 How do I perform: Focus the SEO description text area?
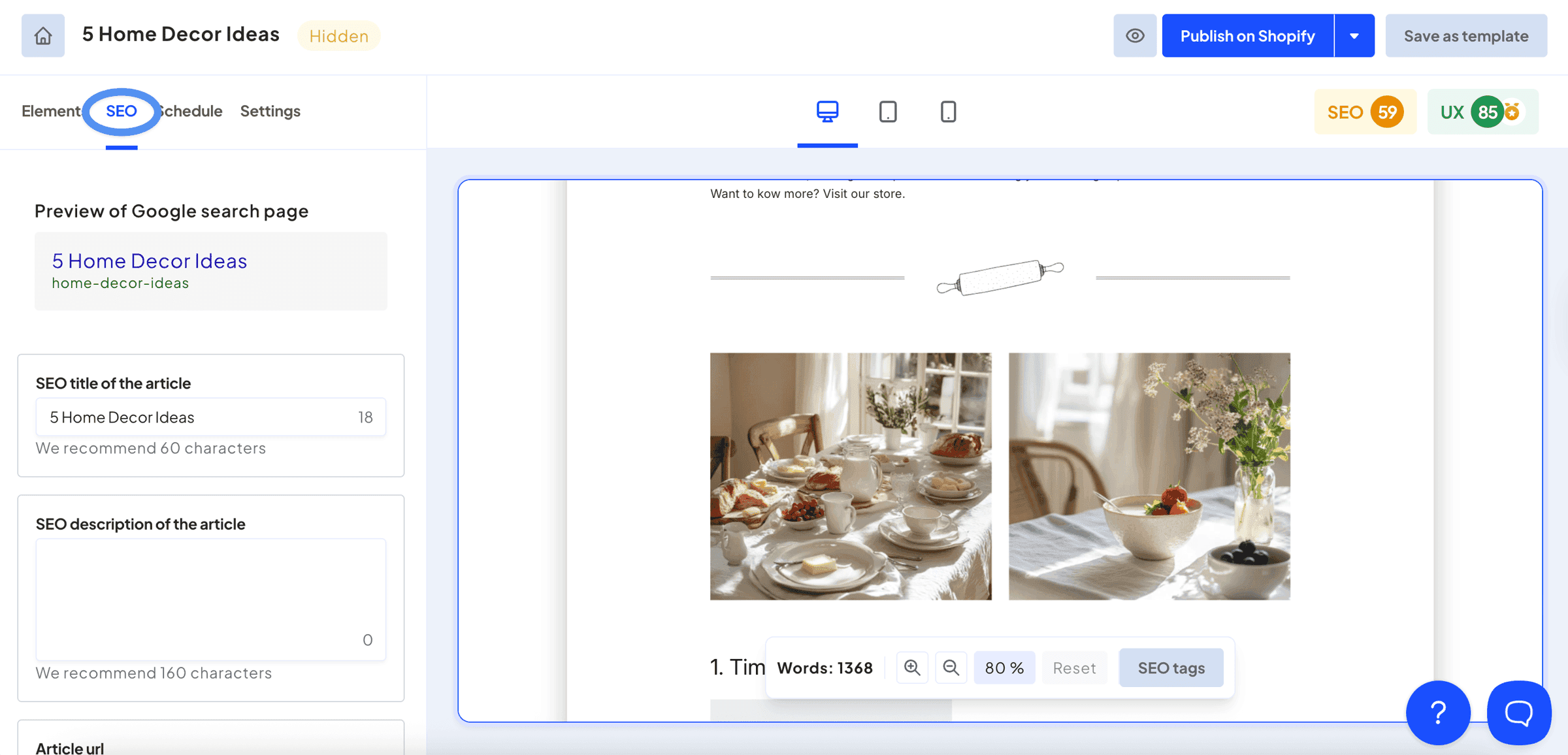210,599
